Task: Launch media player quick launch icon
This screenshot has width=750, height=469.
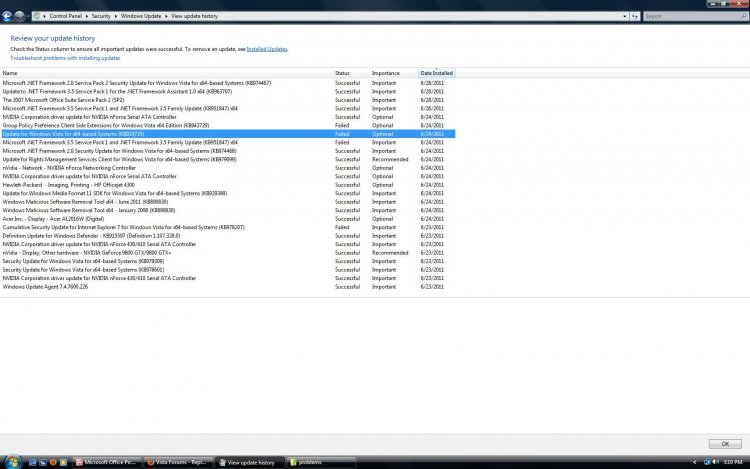Action: click(63, 462)
